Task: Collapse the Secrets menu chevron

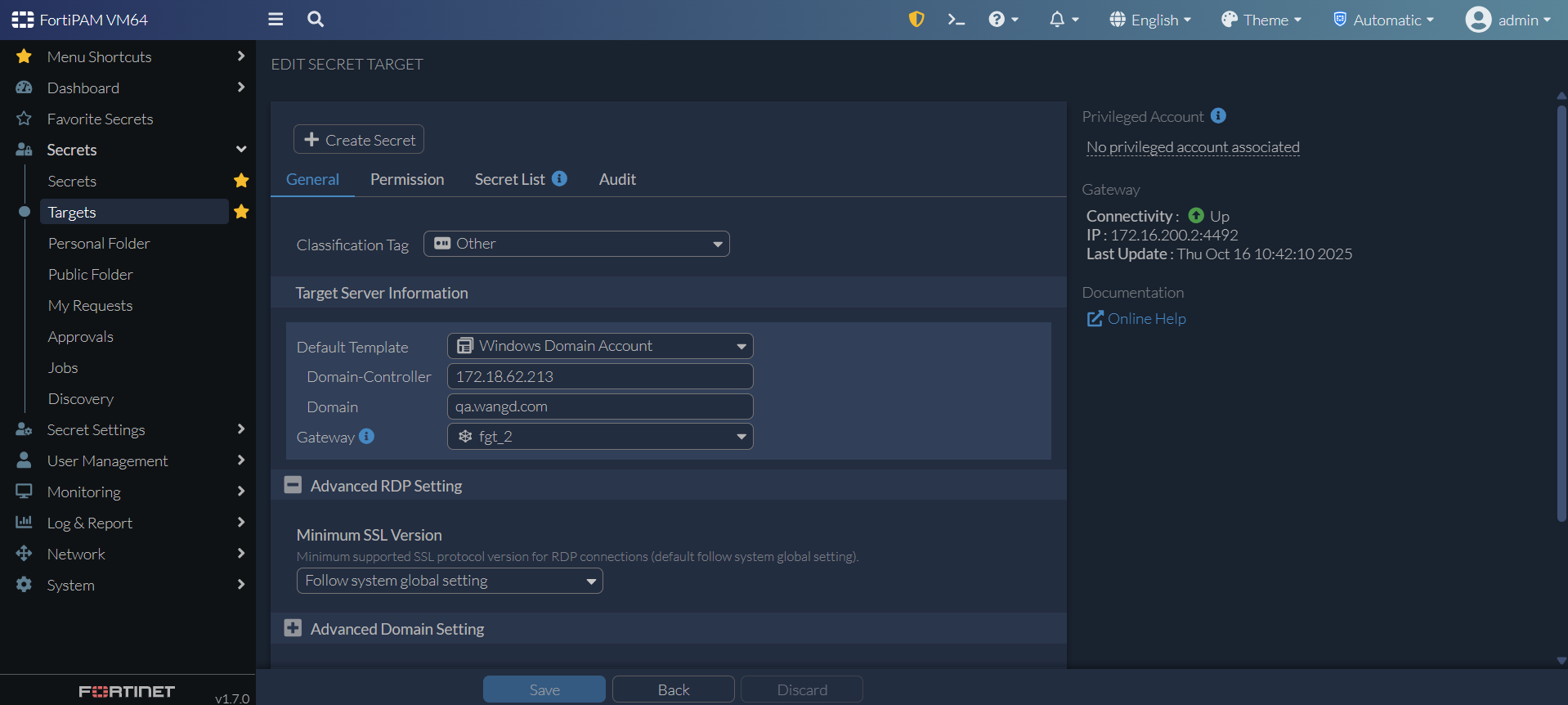Action: coord(240,150)
